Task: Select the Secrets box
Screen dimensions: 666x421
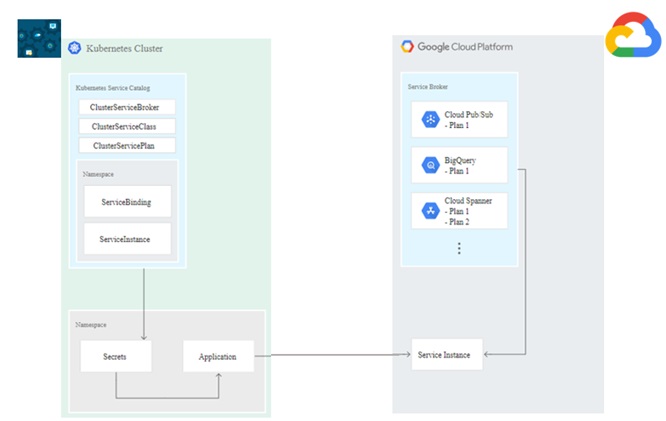Action: pos(116,356)
